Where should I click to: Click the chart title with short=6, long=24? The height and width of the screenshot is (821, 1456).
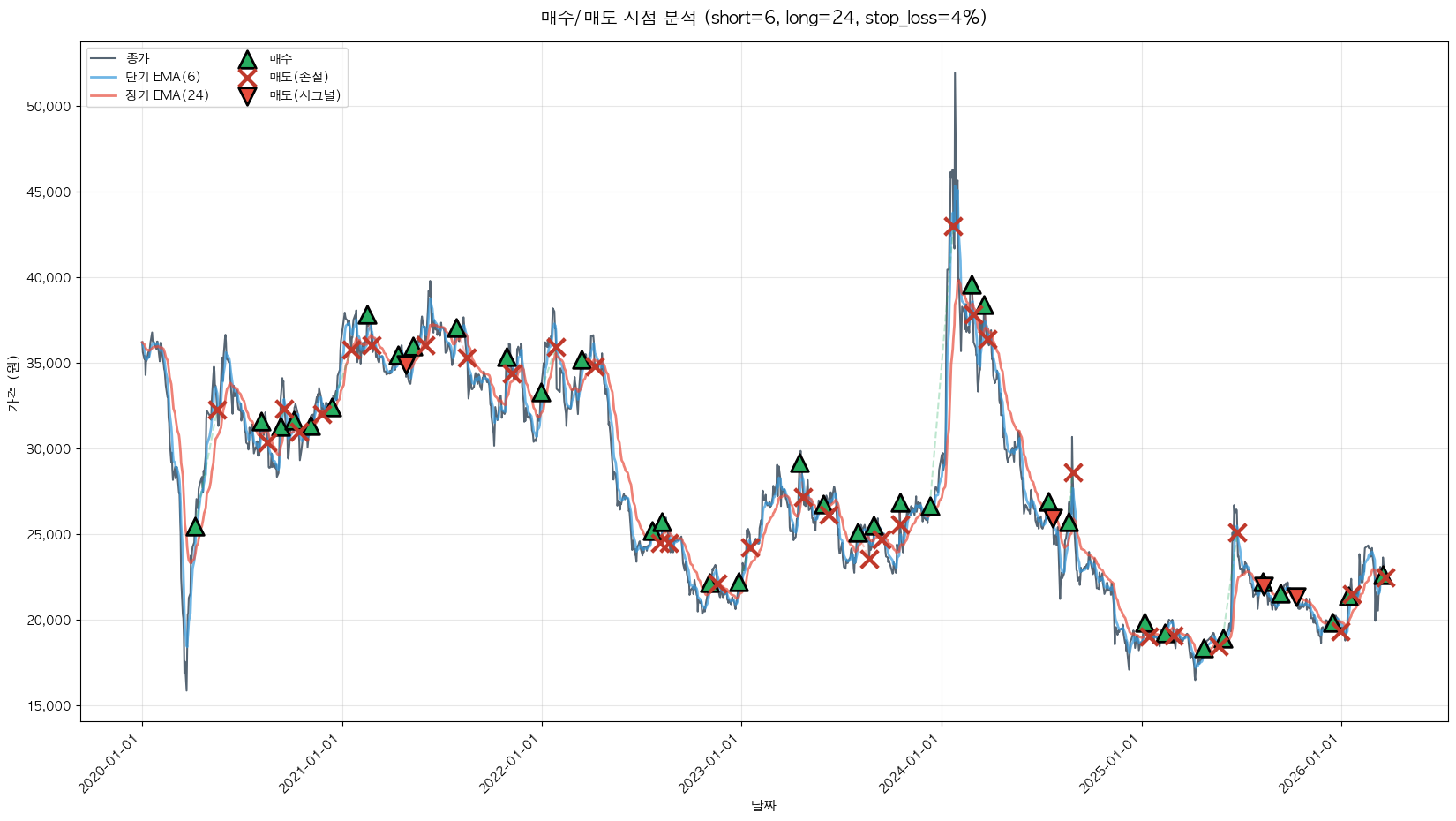(x=763, y=18)
